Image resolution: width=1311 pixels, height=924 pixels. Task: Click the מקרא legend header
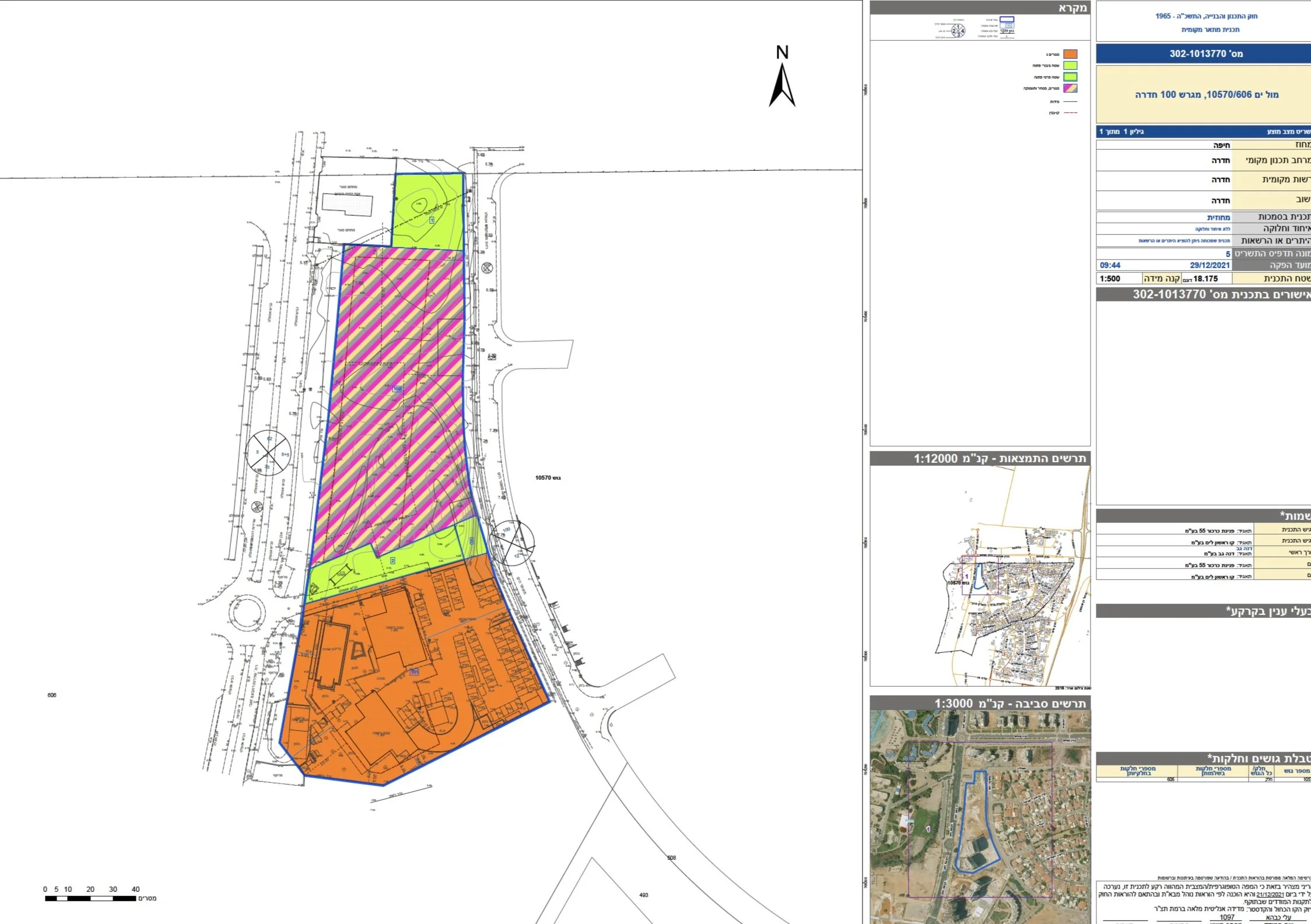click(x=980, y=8)
